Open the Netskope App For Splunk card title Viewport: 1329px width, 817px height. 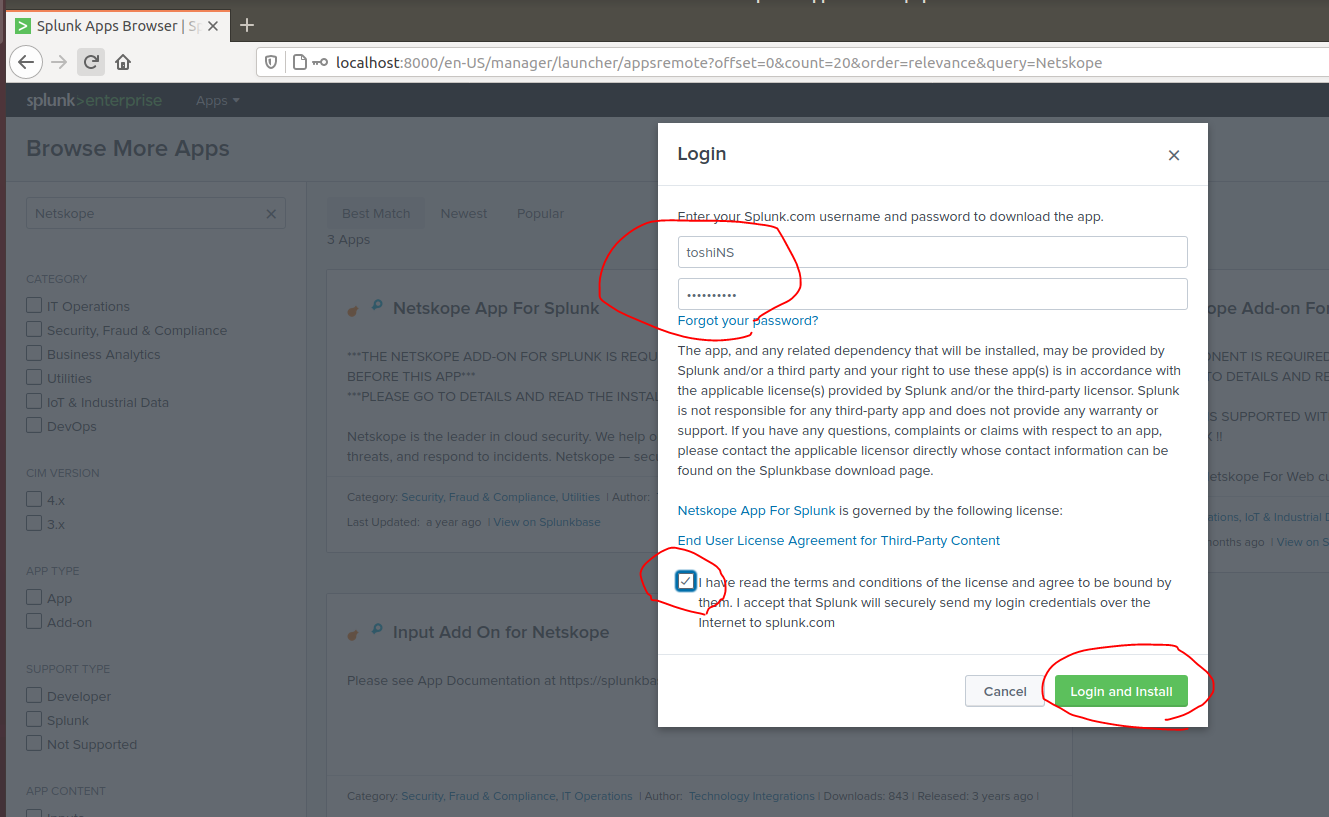[496, 308]
